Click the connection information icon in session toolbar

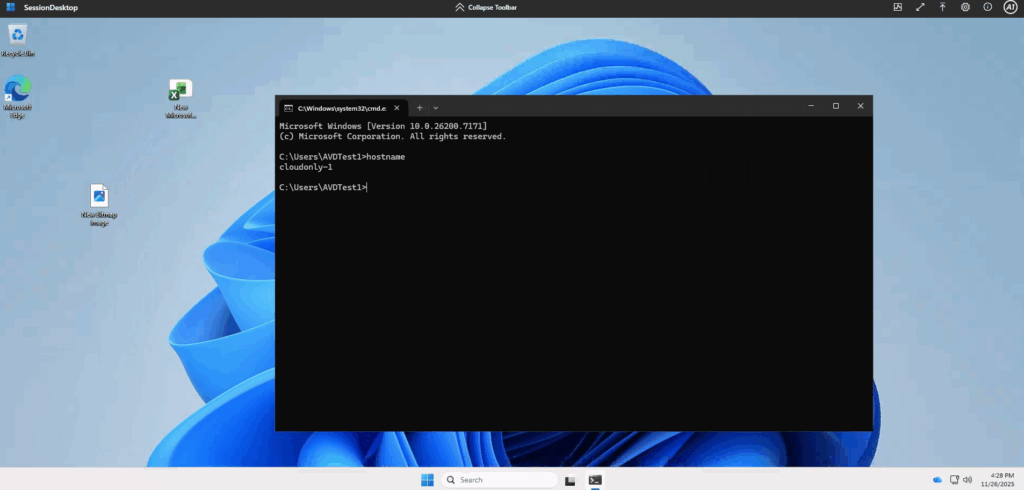click(987, 7)
